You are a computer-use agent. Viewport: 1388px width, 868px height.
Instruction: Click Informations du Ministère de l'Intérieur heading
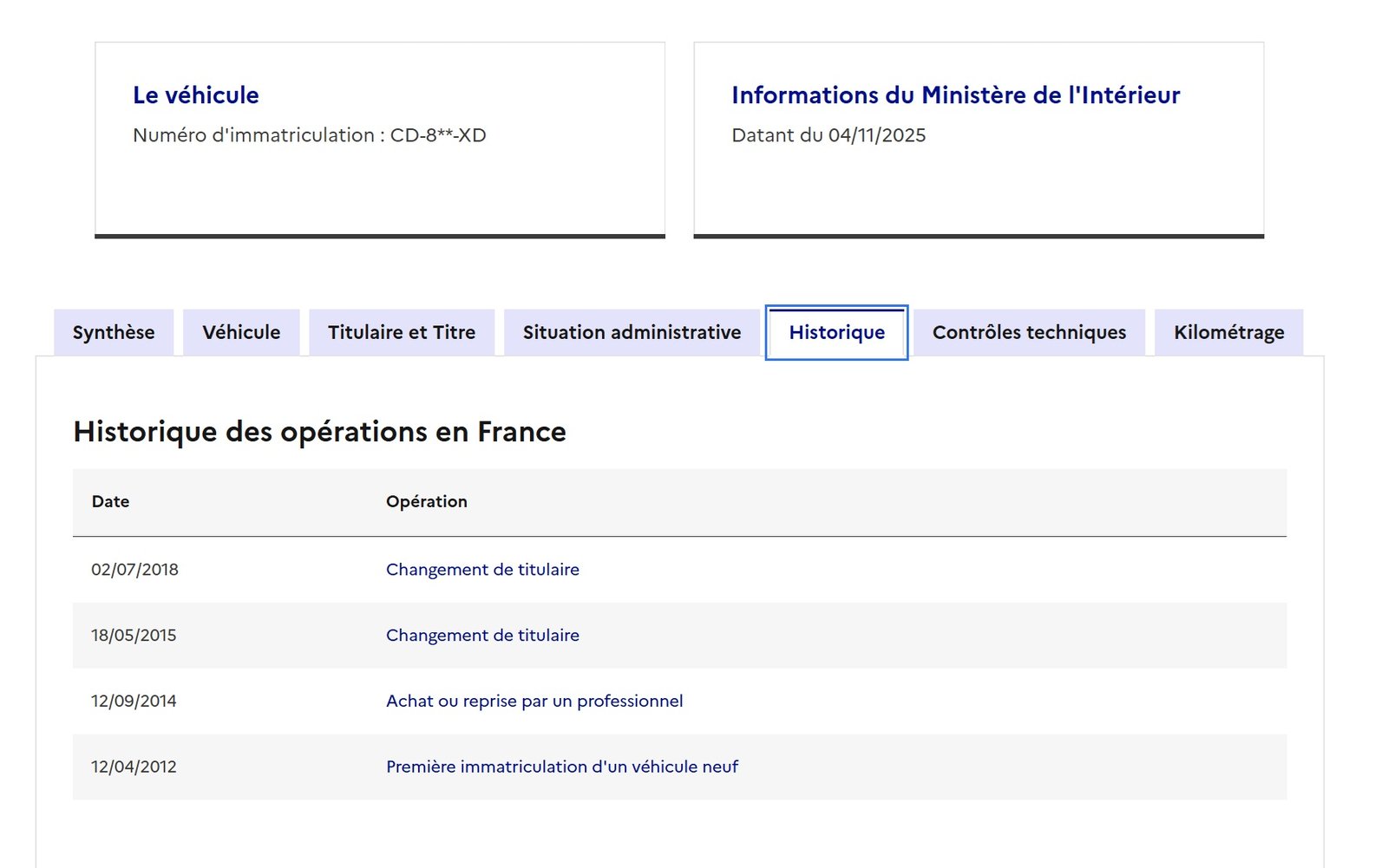coord(955,95)
